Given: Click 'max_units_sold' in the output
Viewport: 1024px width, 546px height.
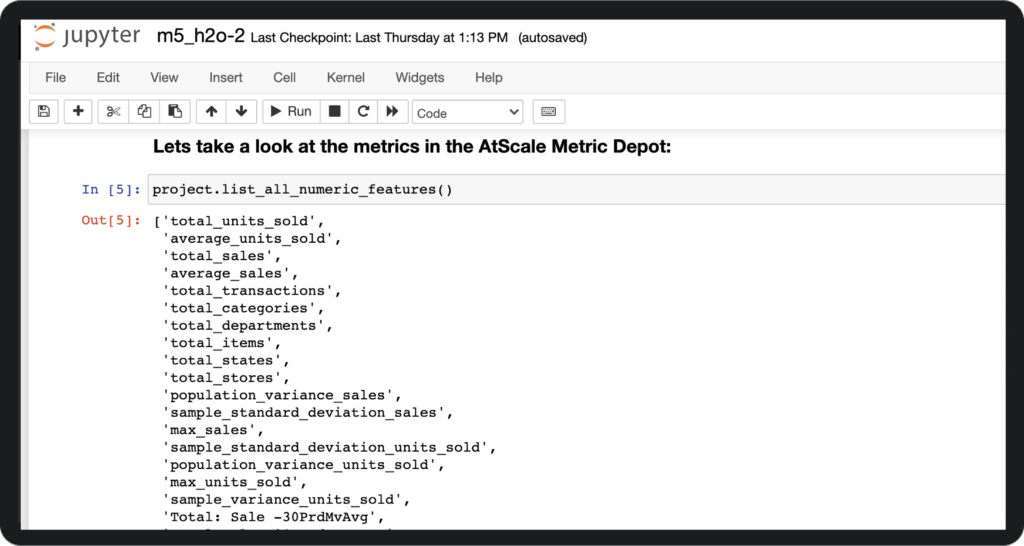Looking at the screenshot, I should 230,483.
